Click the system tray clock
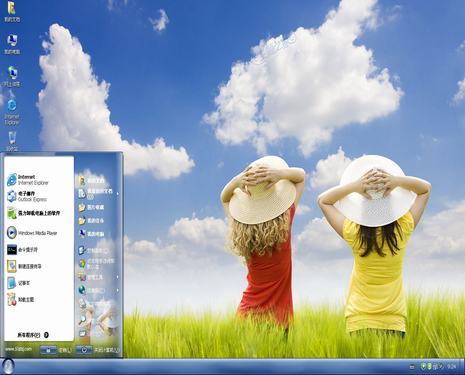Viewport: 465px width, 375px height. click(452, 366)
